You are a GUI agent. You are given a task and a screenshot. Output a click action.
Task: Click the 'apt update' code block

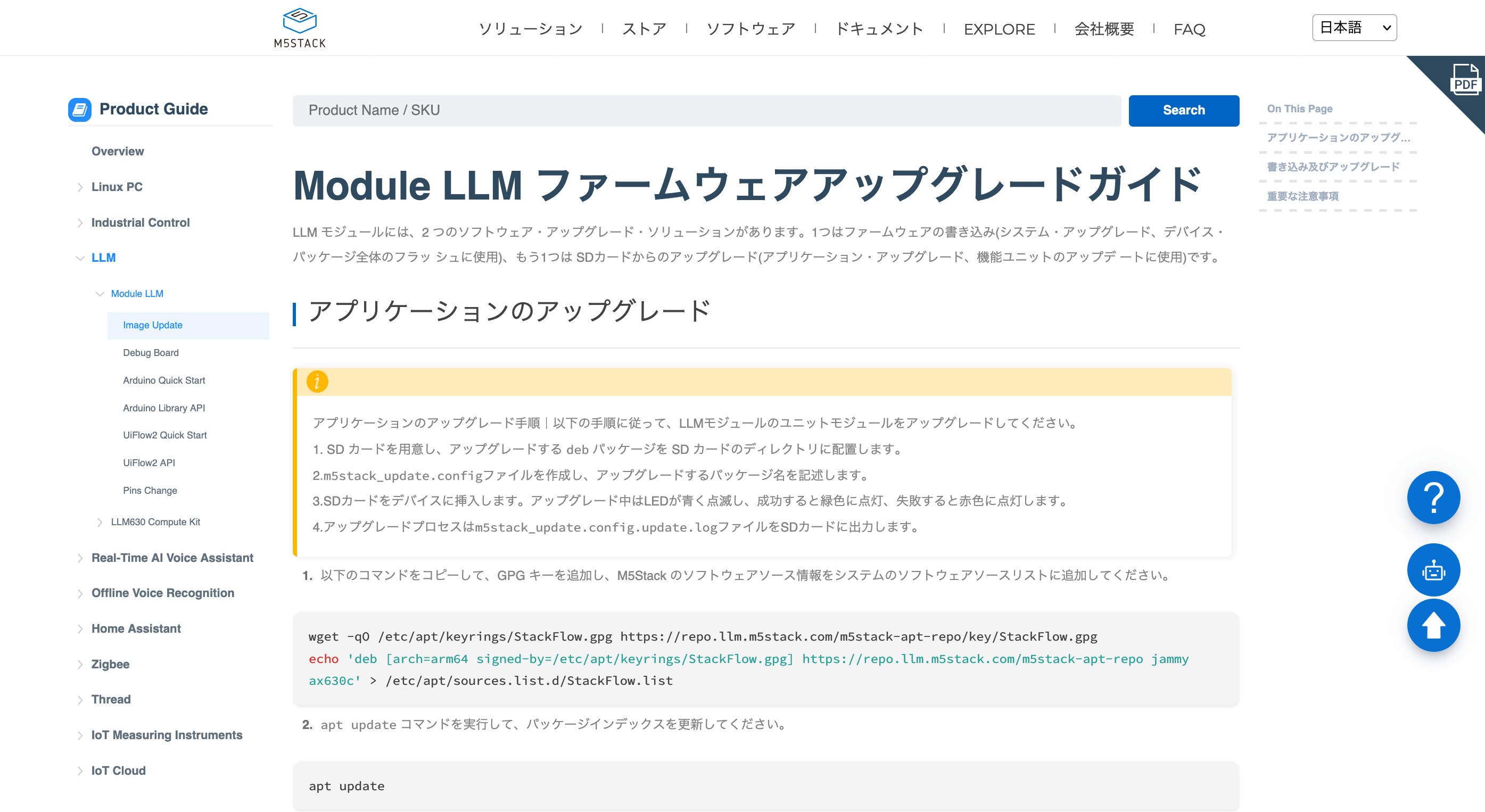765,786
